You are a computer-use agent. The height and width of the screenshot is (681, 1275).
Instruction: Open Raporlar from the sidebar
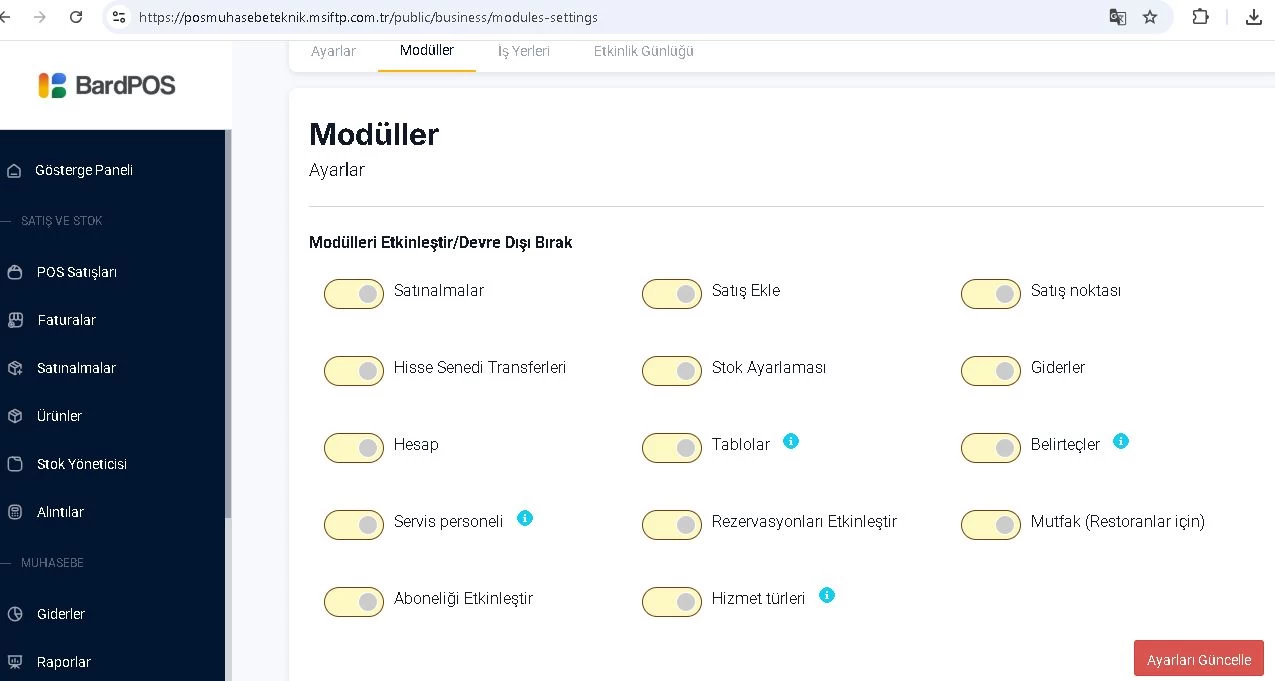pos(63,662)
